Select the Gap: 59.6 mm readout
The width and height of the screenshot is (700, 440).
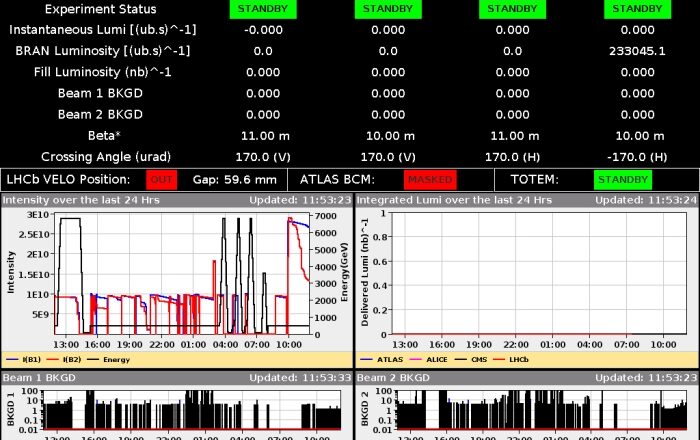(x=235, y=180)
